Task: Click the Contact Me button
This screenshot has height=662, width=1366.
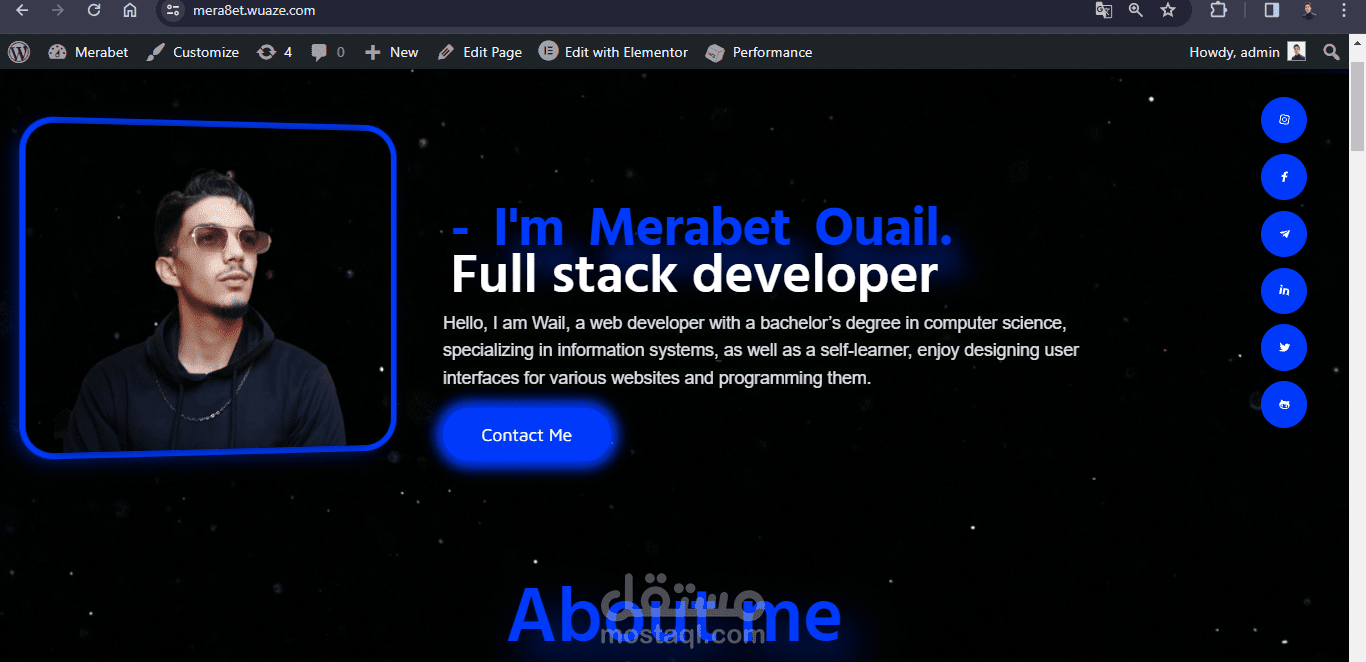Action: pyautogui.click(x=526, y=435)
